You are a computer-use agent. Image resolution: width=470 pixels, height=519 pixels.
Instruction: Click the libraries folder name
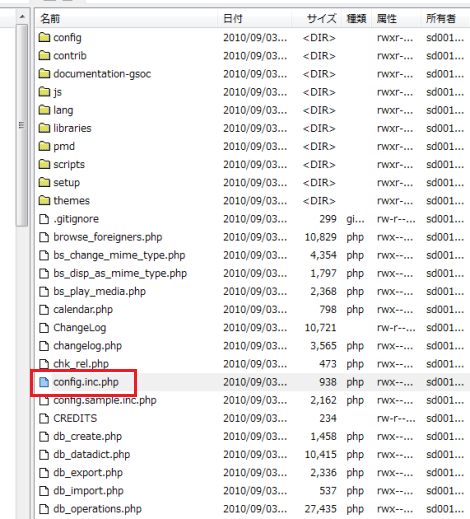72,128
